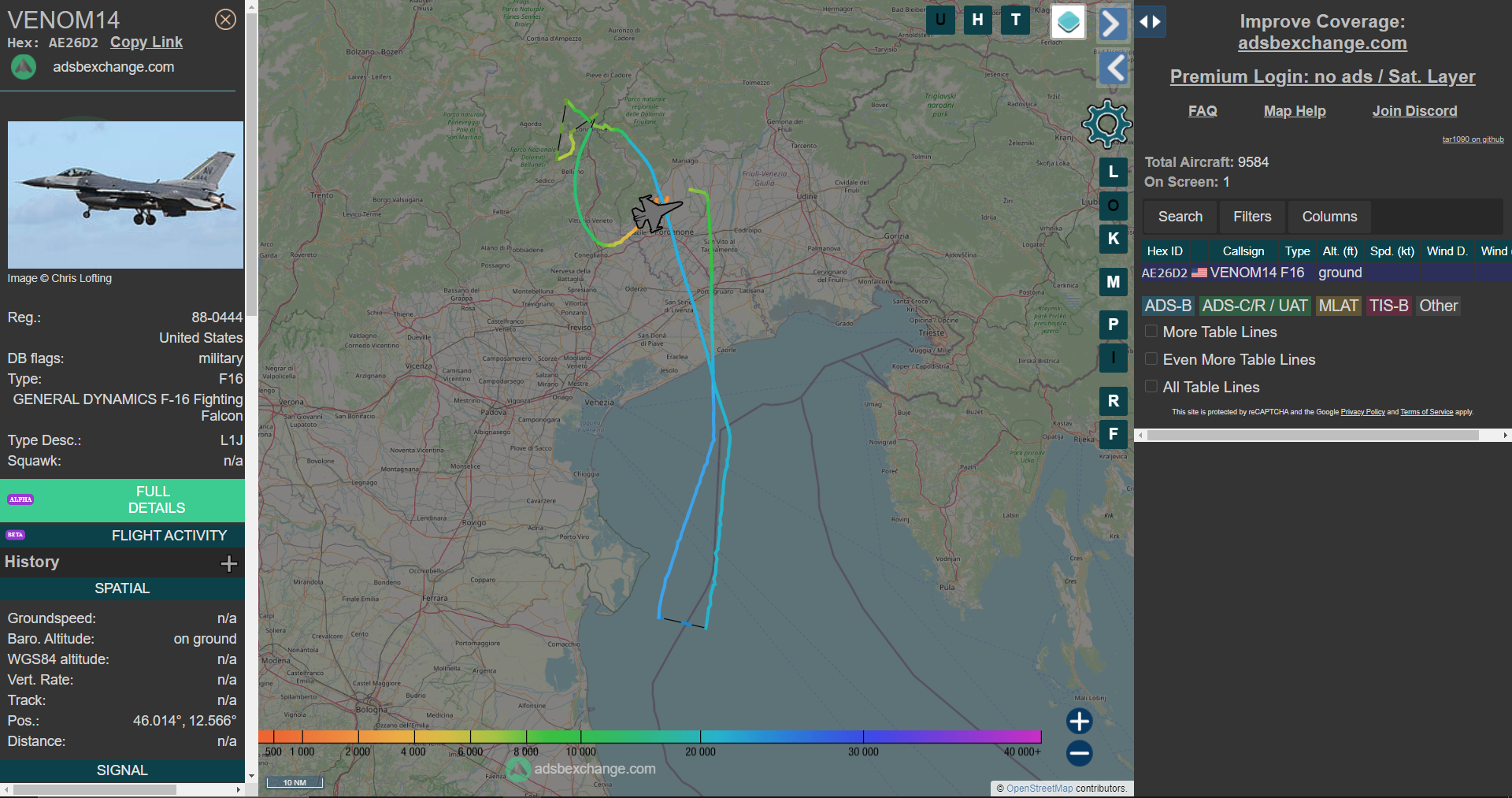Open the Terms of Service link
The height and width of the screenshot is (798, 1512).
click(1426, 412)
